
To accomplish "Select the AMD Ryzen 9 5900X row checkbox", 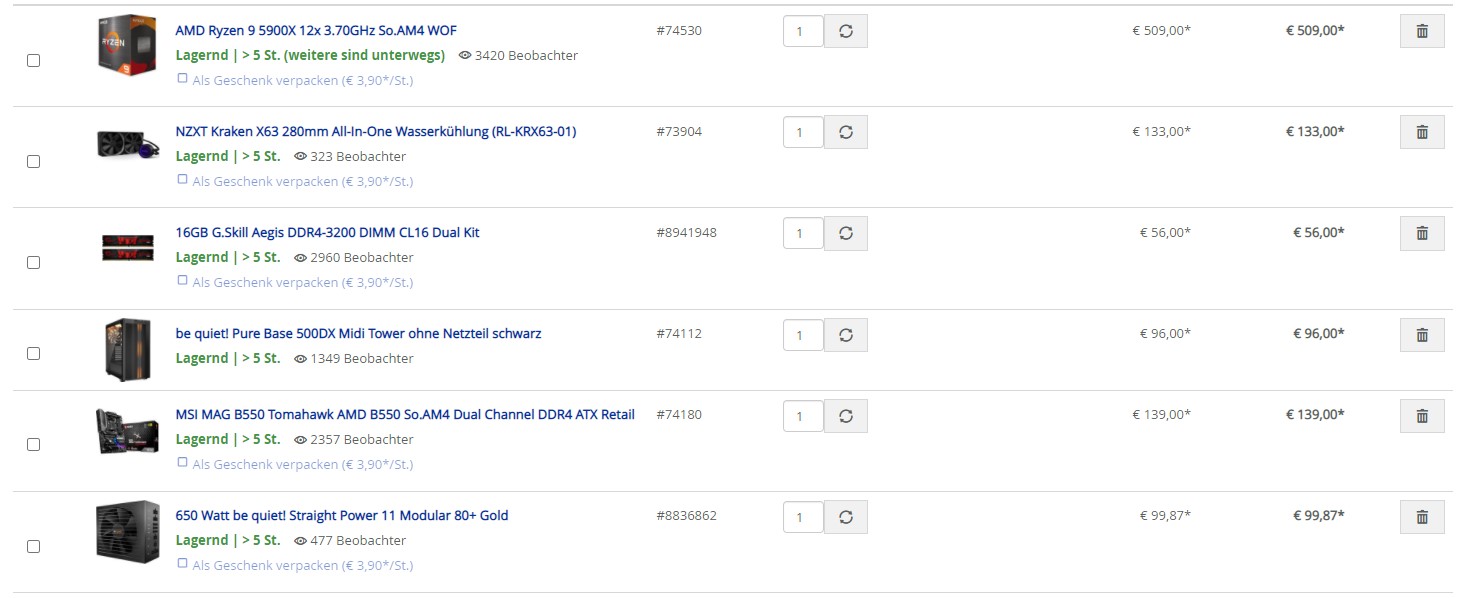I will [33, 60].
